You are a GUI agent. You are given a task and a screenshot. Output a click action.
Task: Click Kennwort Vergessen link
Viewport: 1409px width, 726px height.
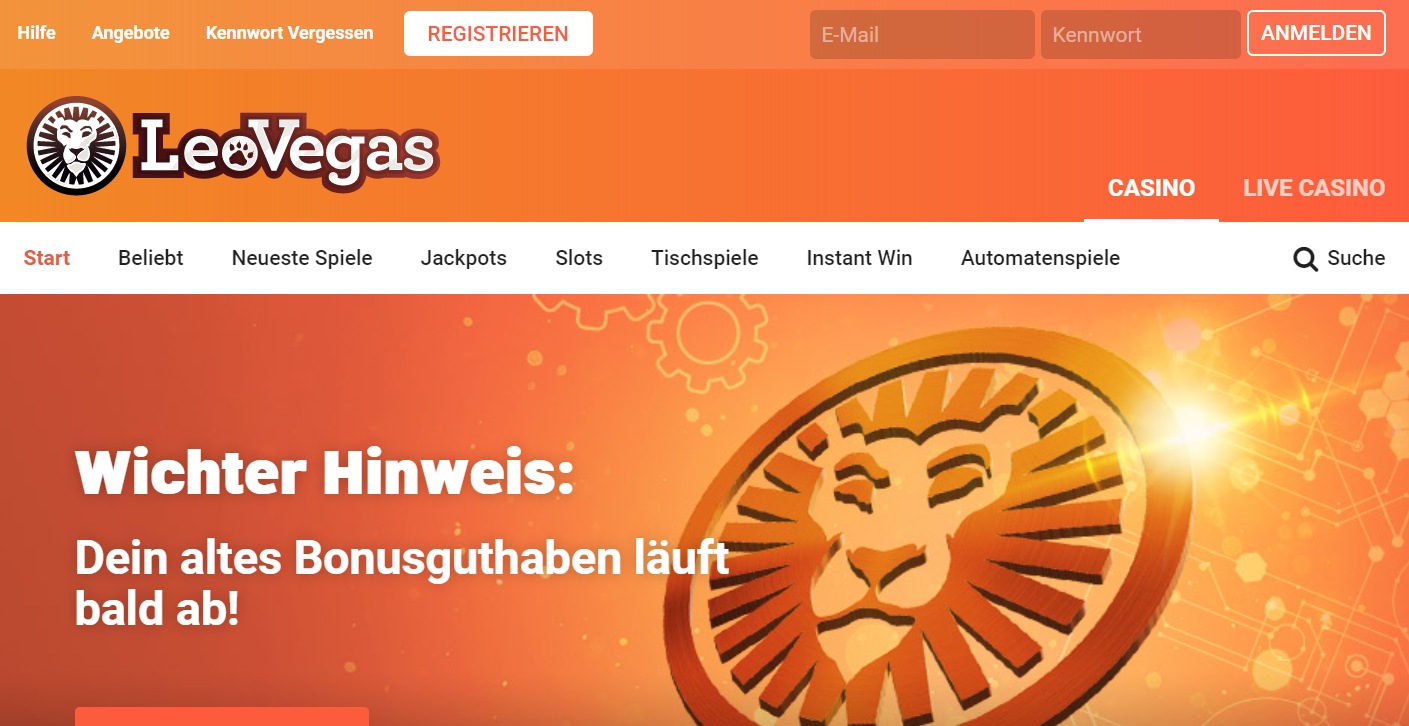(x=290, y=33)
